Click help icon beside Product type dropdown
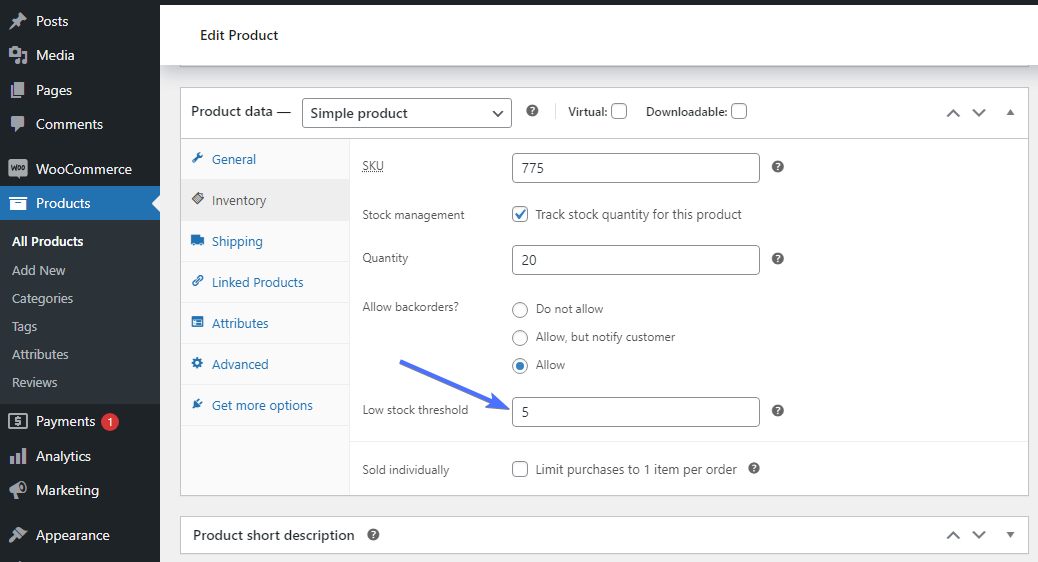1038x562 pixels. [532, 112]
